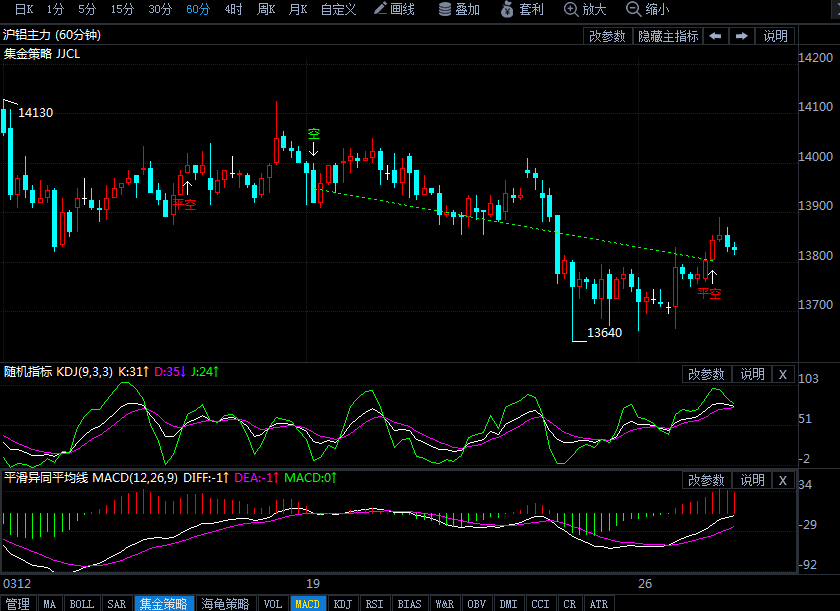840x611 pixels.
Task: Click the 13640 low price label
Action: click(x=604, y=333)
